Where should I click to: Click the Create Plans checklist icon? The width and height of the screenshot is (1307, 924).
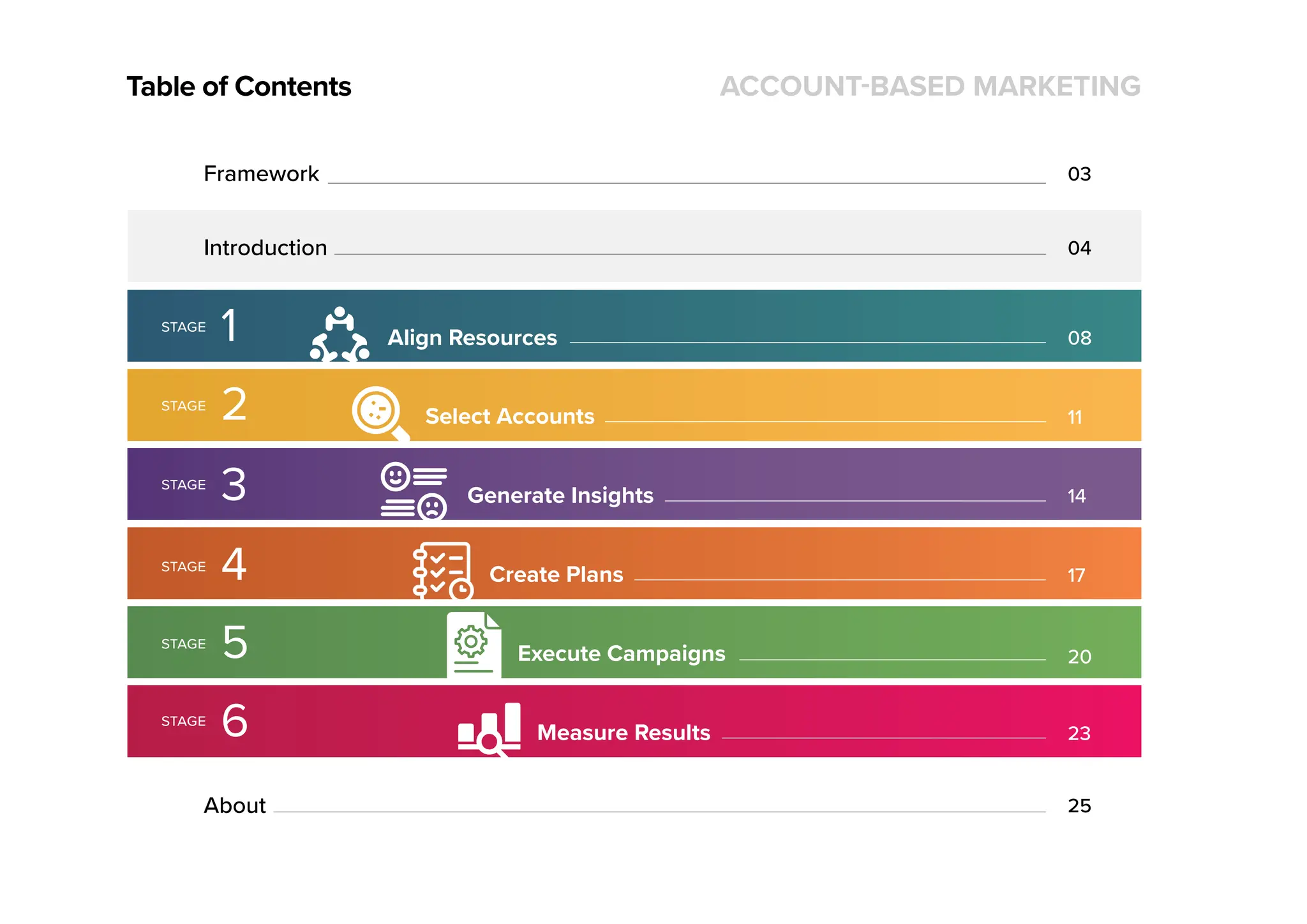[442, 570]
